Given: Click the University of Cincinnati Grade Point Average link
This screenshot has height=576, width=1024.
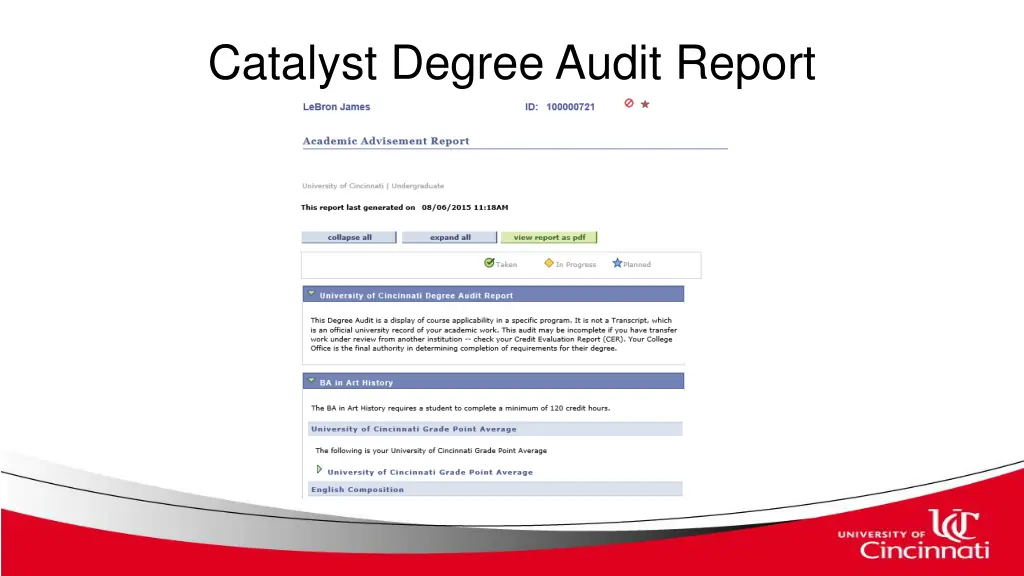Looking at the screenshot, I should click(x=430, y=472).
